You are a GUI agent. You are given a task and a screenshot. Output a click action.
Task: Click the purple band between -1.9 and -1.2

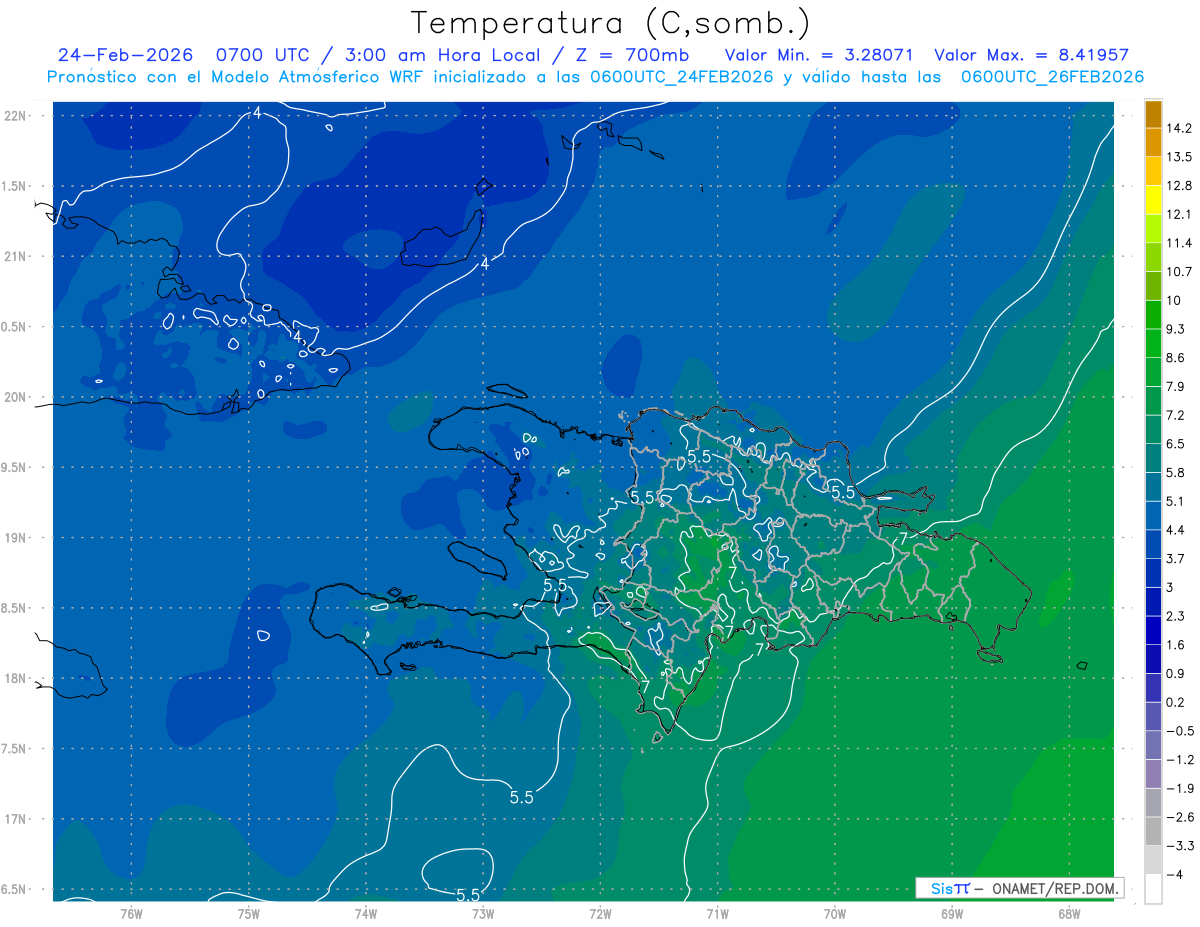pyautogui.click(x=1153, y=774)
